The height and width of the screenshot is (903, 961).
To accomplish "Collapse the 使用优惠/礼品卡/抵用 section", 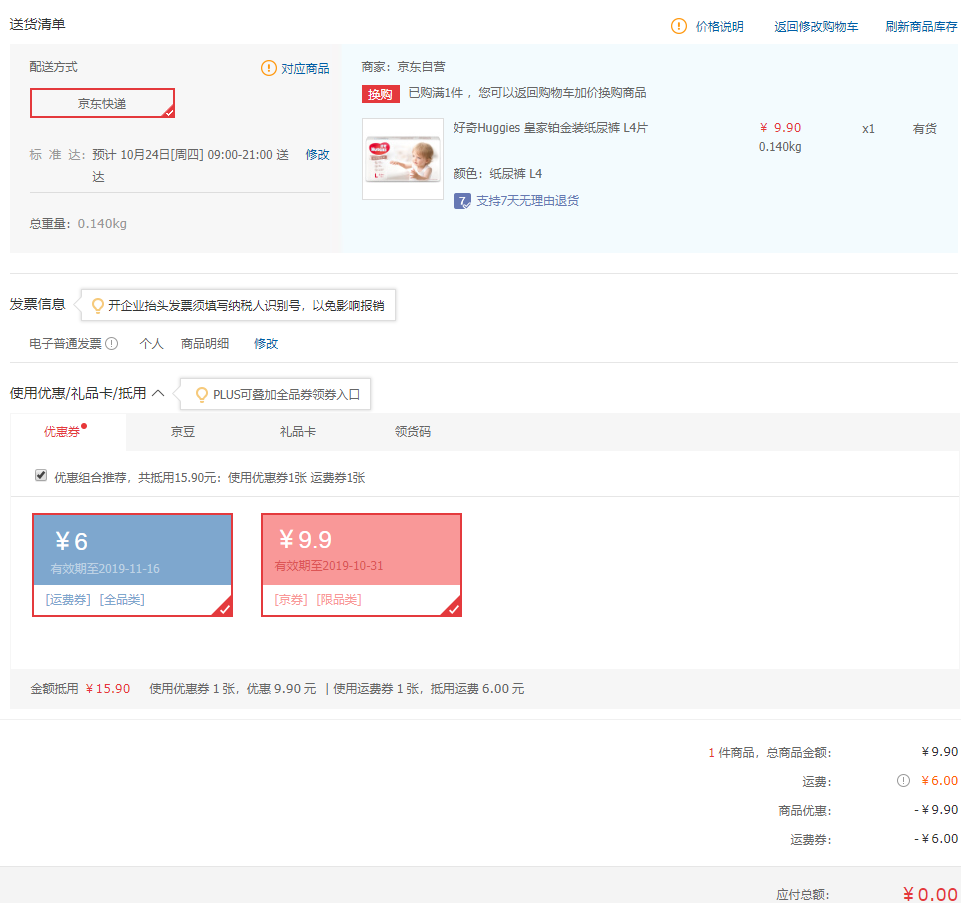I will pos(158,393).
